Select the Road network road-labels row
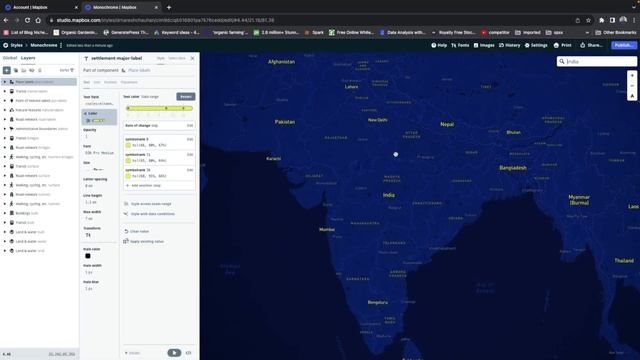Screen dimensions: 640x360 tap(39, 119)
